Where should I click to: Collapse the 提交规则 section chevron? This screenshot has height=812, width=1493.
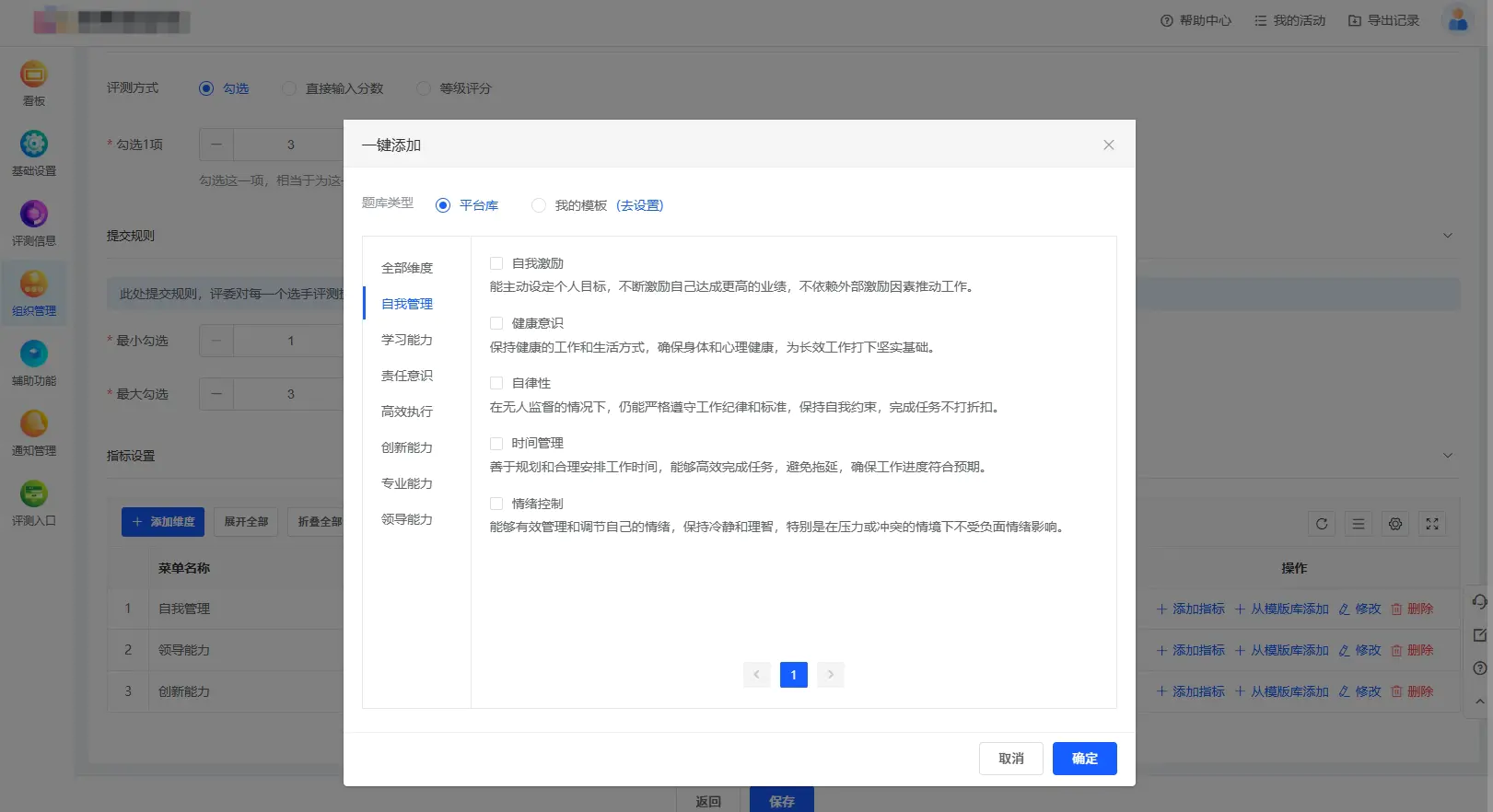[x=1447, y=236]
